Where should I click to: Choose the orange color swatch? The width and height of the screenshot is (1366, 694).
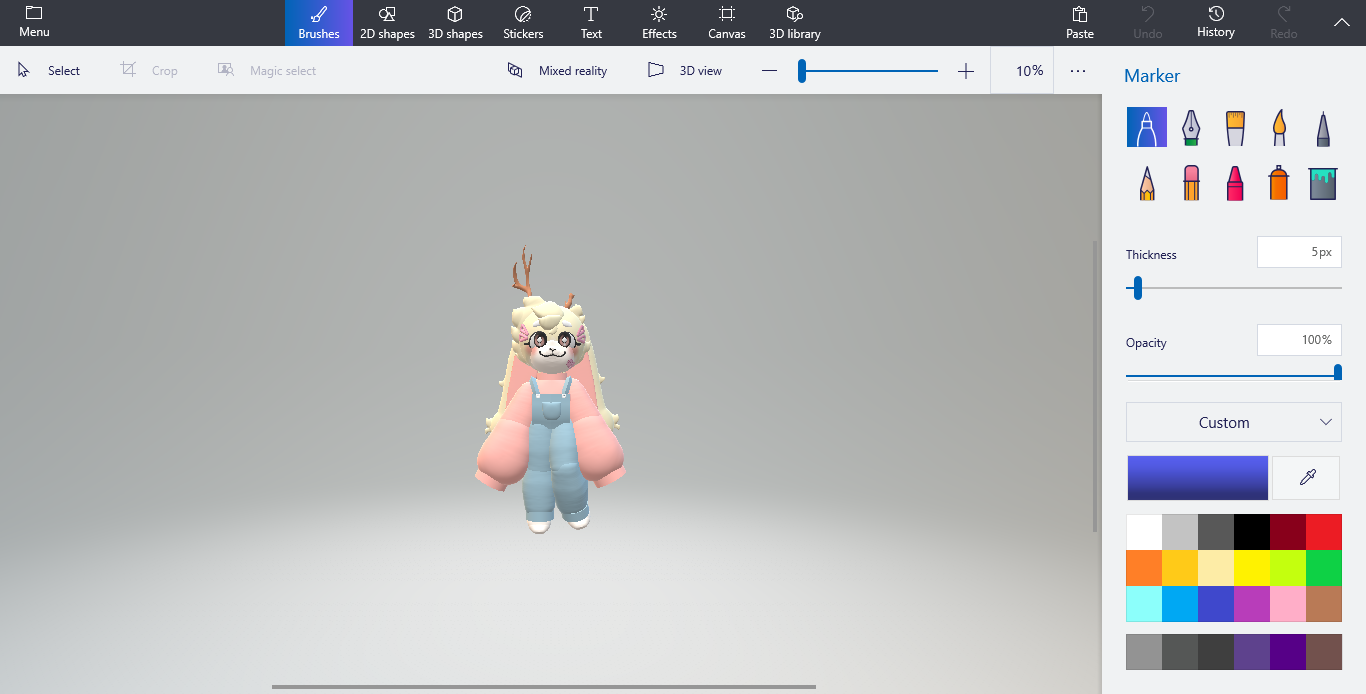[1144, 568]
